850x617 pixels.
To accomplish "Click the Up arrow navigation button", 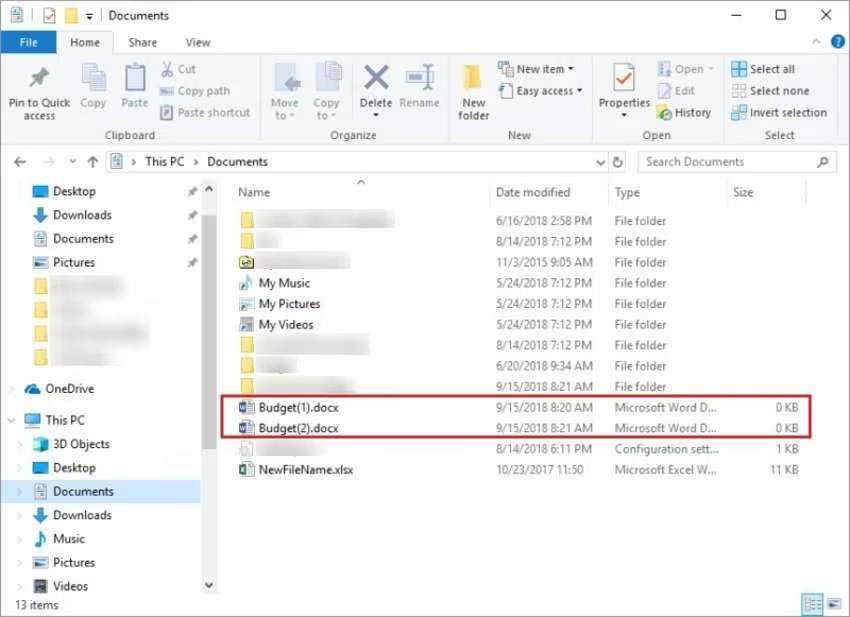I will click(x=92, y=162).
